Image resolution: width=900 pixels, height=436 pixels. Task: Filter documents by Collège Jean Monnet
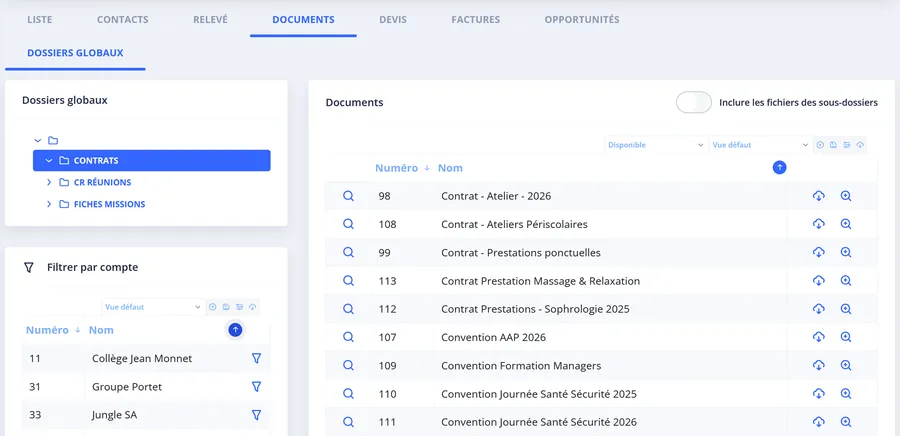(257, 359)
